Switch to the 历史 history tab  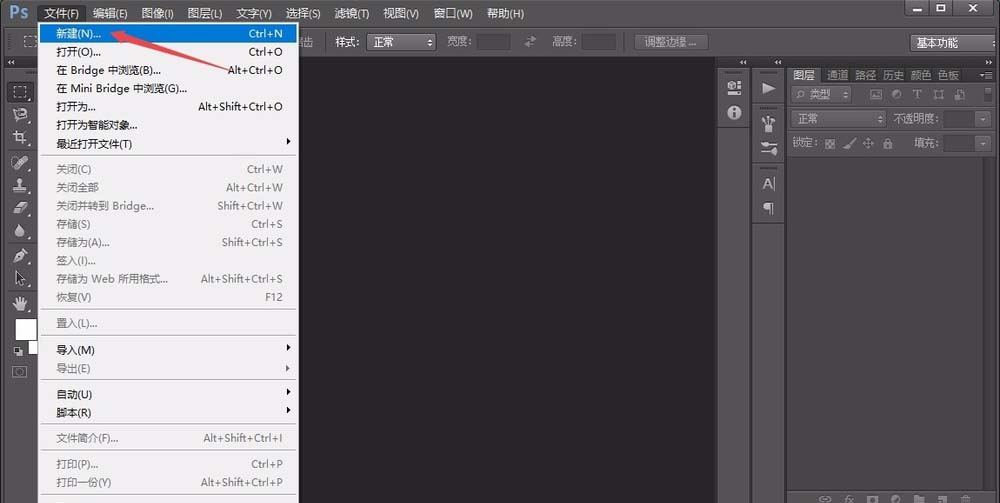coord(893,75)
